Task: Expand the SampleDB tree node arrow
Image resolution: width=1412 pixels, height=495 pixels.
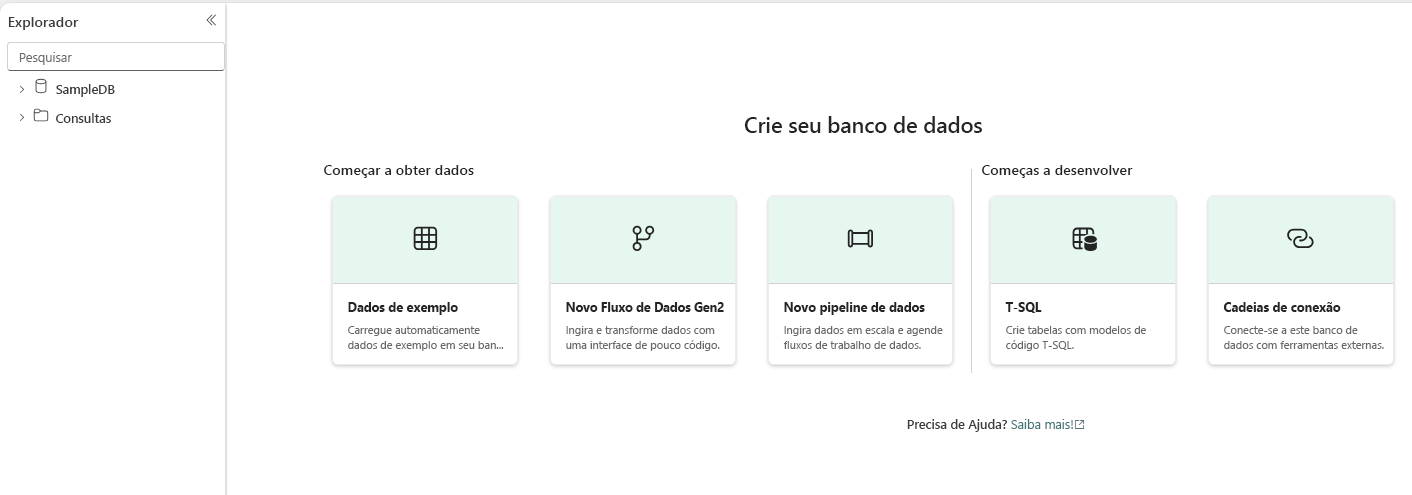Action: [x=22, y=90]
